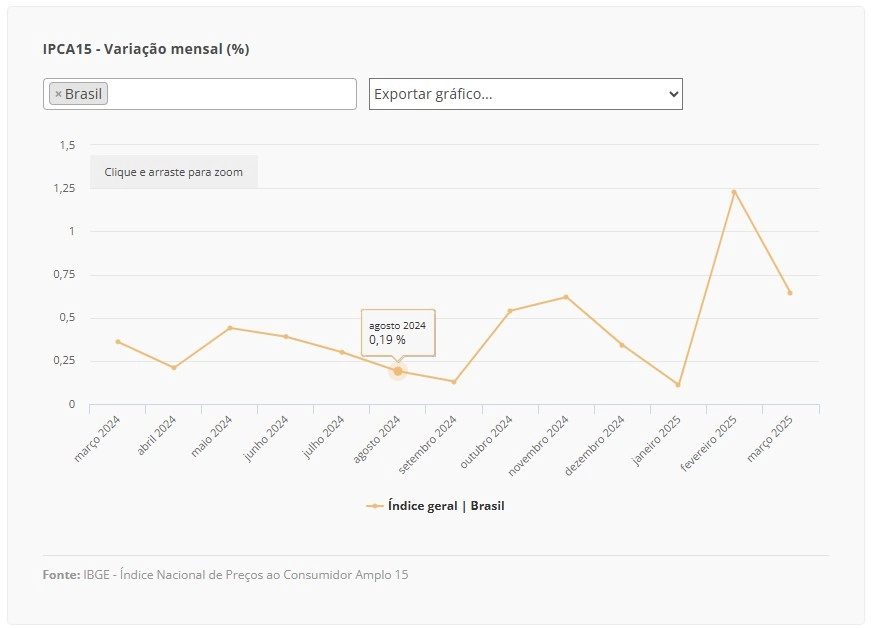
Task: Click the março 2024 first data point
Action: coord(118,341)
